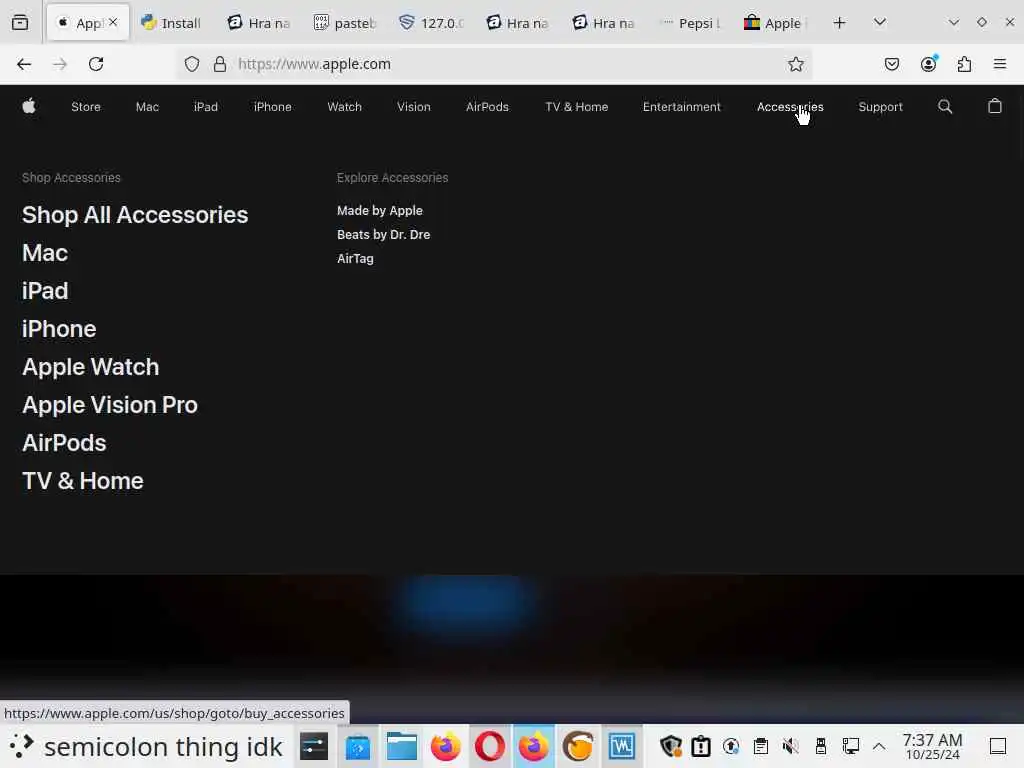
Task: Expand the list all tabs chevron
Action: pyautogui.click(x=880, y=22)
